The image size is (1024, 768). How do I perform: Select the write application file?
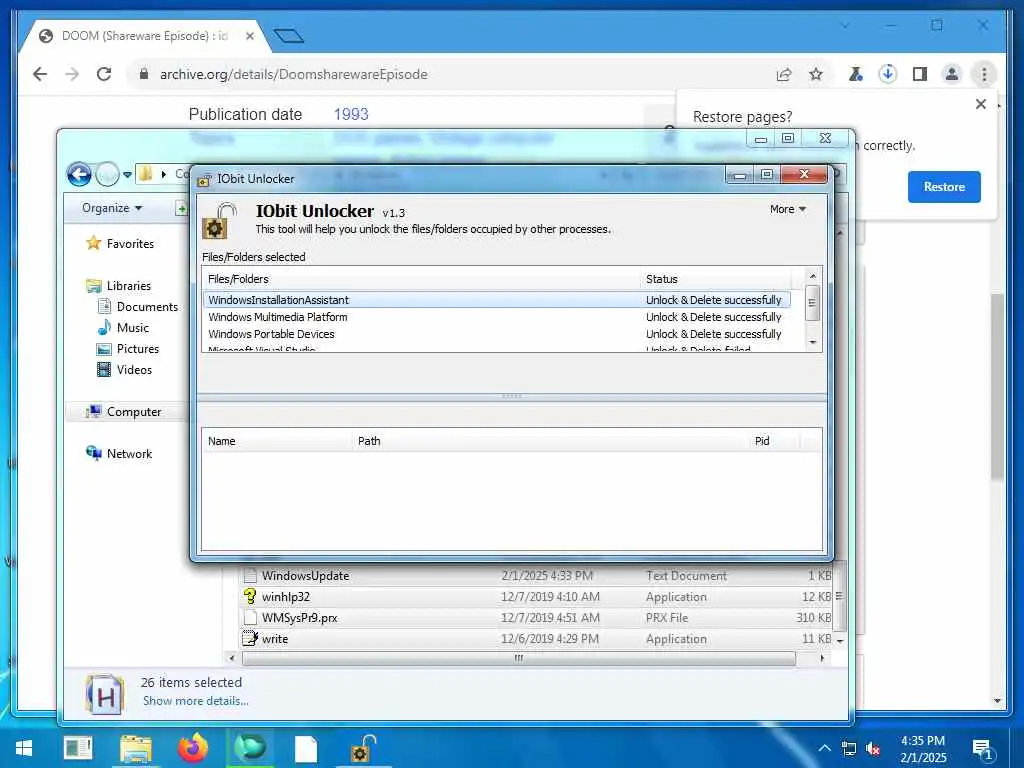tap(537, 639)
